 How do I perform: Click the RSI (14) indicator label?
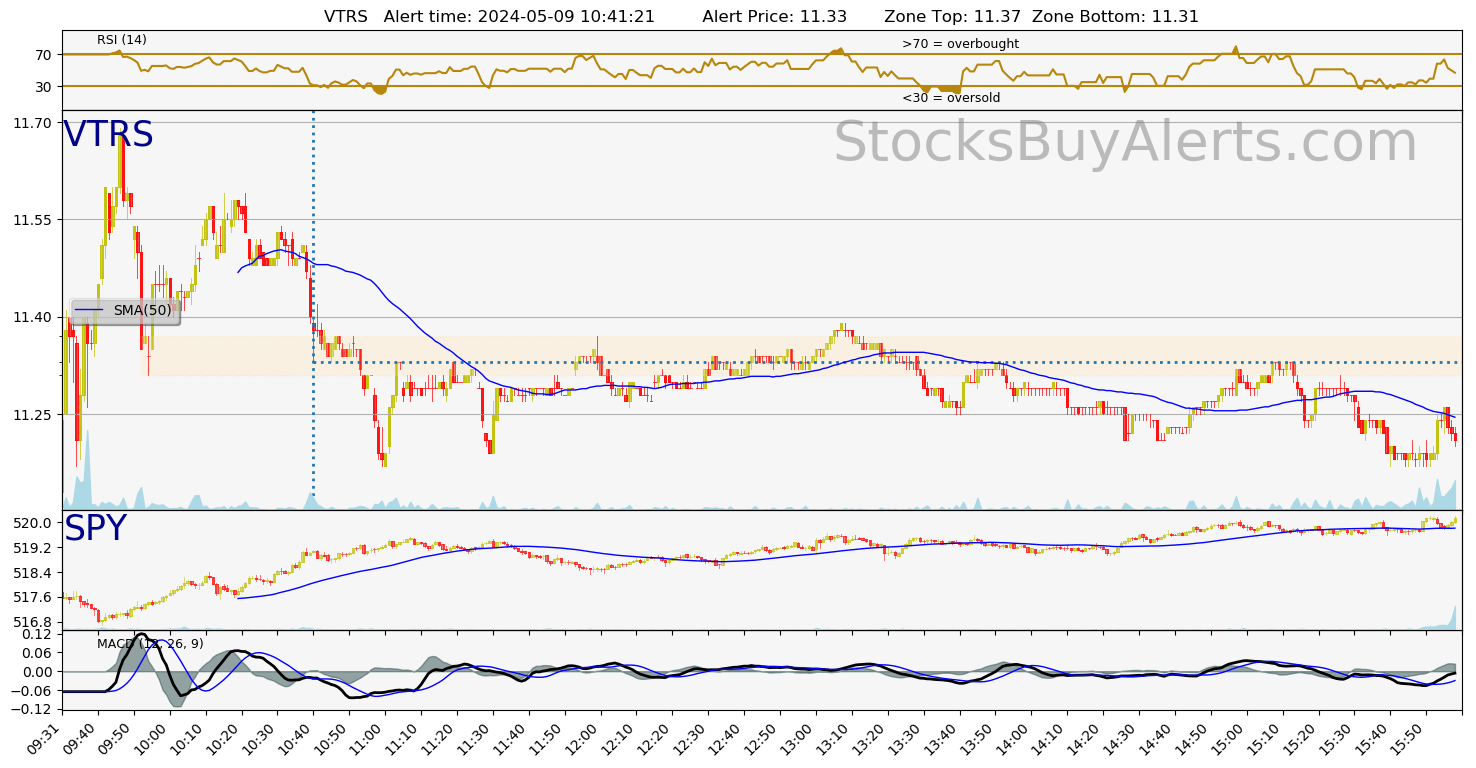tap(122, 40)
